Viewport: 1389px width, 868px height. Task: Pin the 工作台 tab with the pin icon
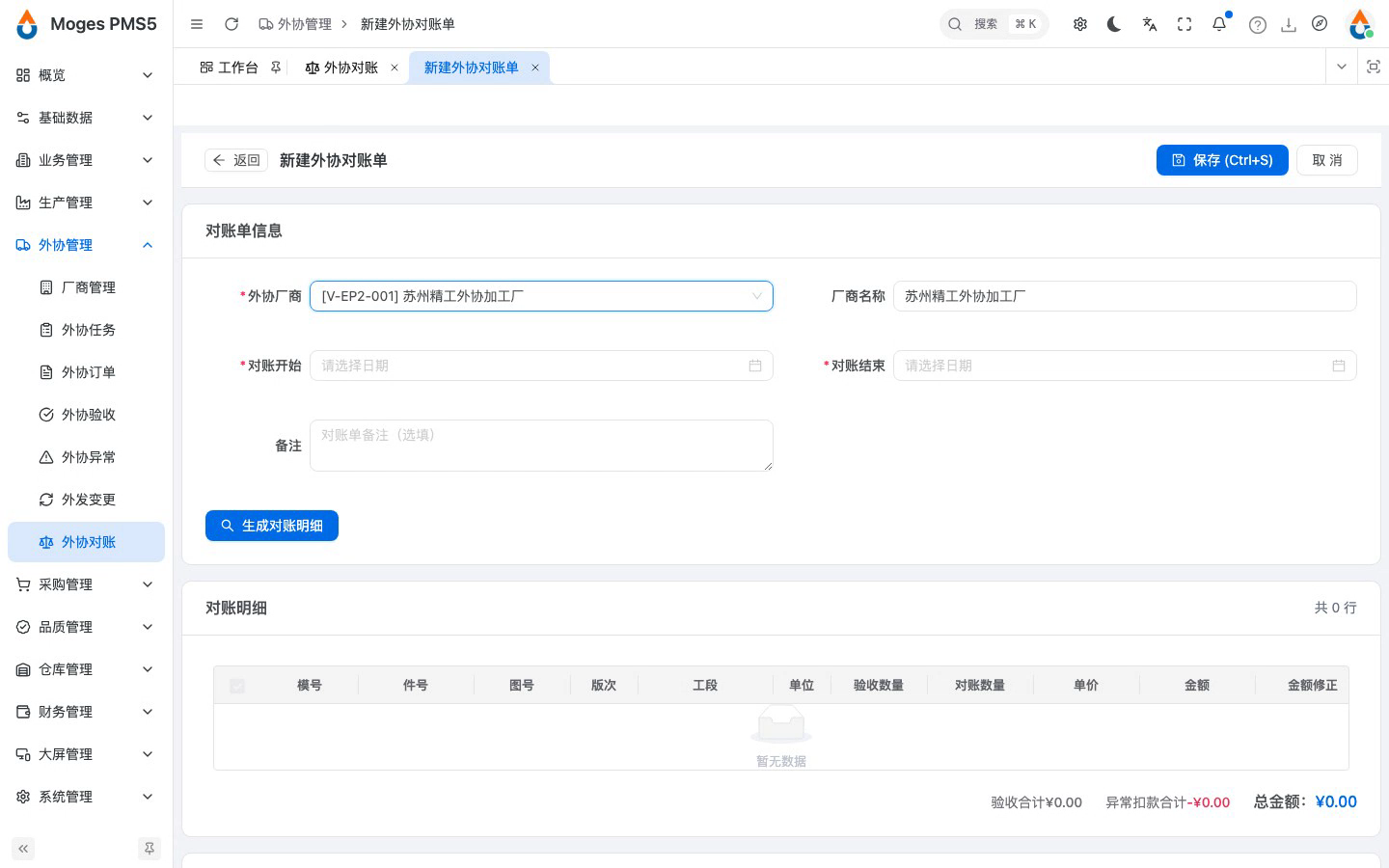click(x=276, y=68)
